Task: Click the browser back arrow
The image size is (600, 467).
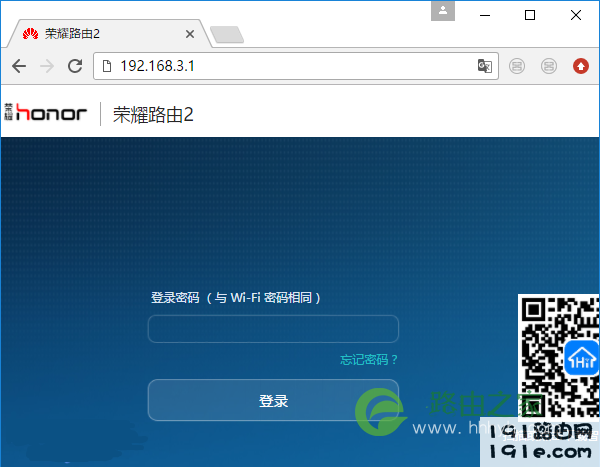Action: coord(19,66)
